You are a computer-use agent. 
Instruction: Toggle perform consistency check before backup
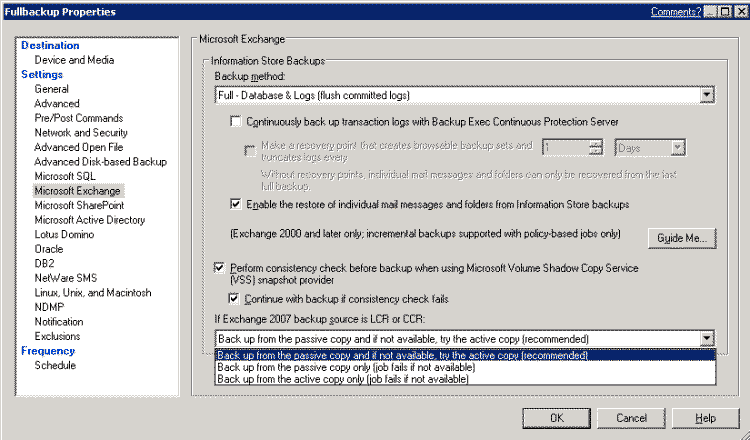click(219, 268)
